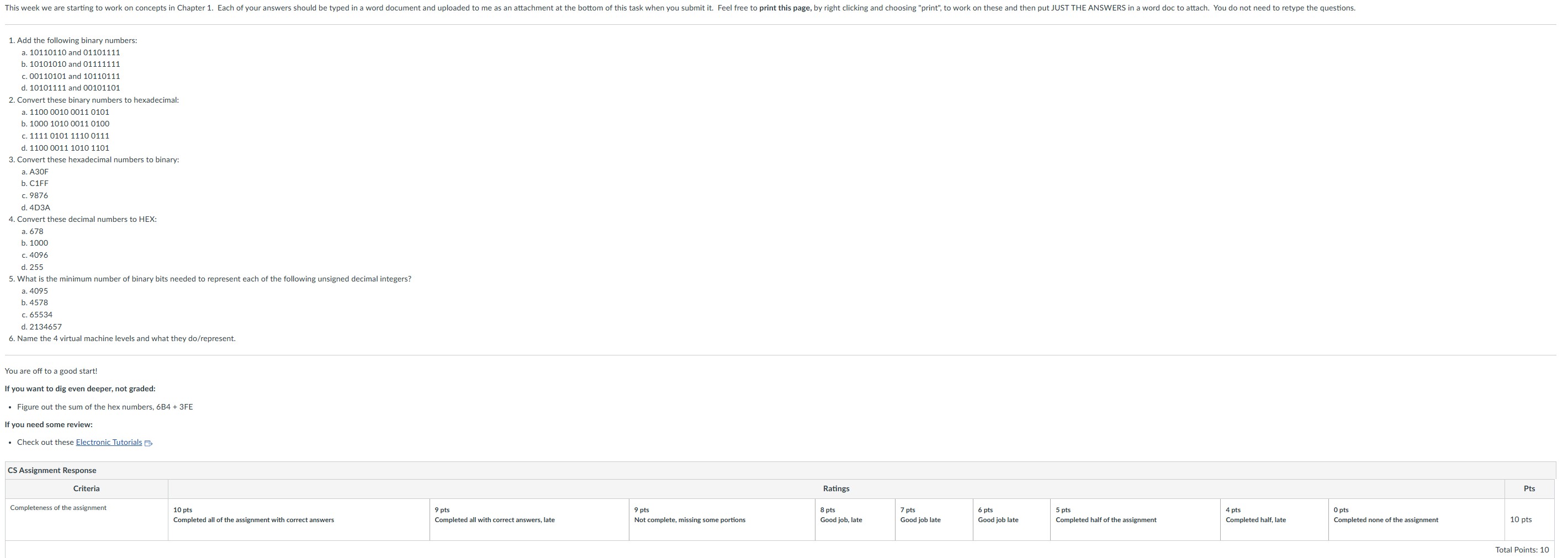
Task: Select the "Completed none of the assignment" rating
Action: [x=1416, y=520]
